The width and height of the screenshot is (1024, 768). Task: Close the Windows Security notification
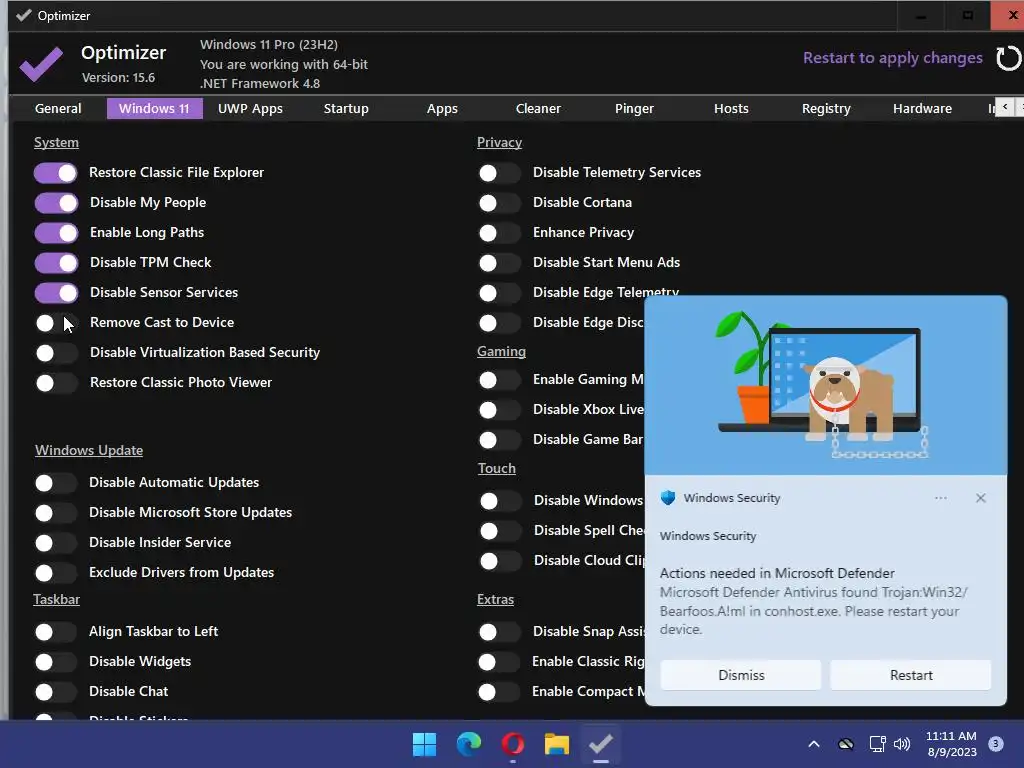[980, 498]
